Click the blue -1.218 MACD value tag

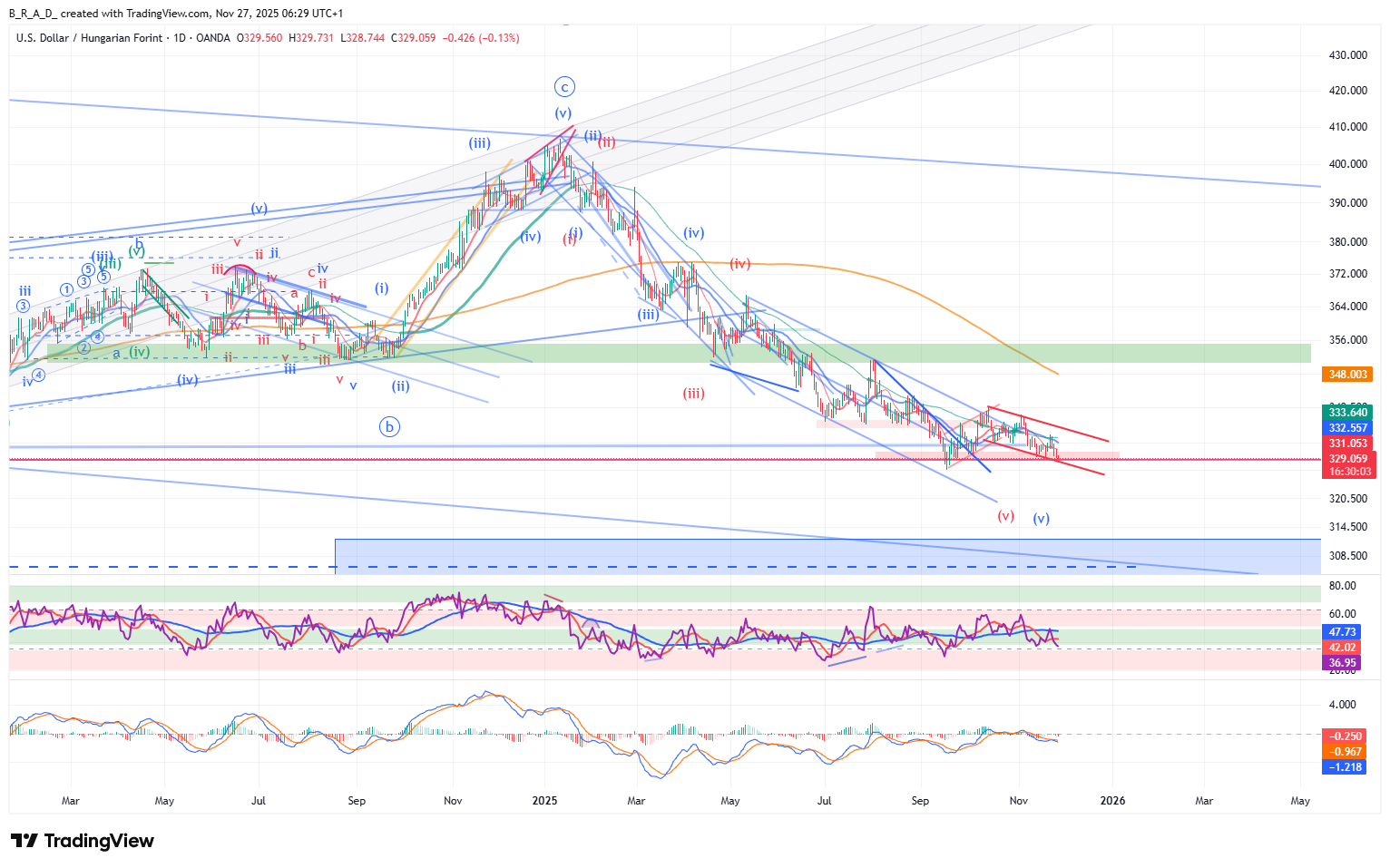click(1346, 767)
